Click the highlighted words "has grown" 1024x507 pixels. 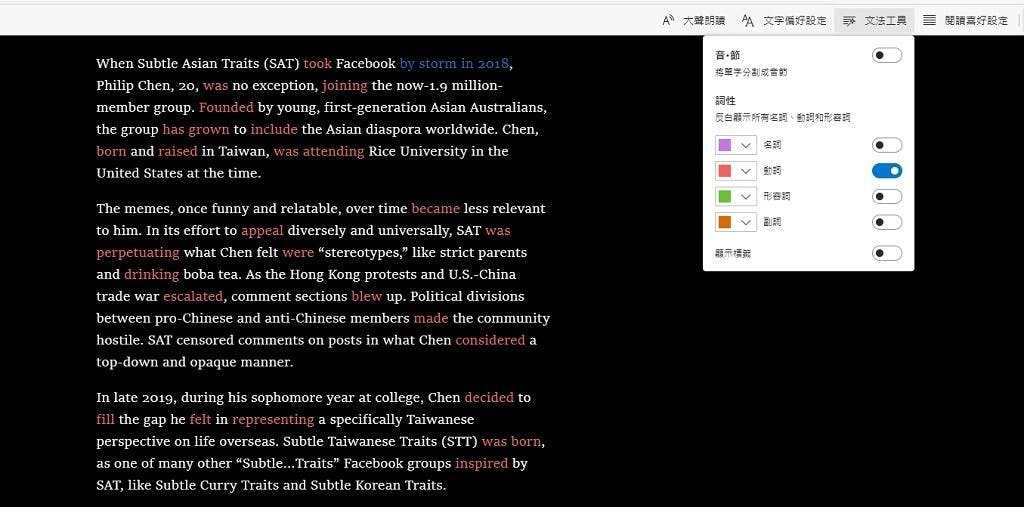click(x=196, y=129)
